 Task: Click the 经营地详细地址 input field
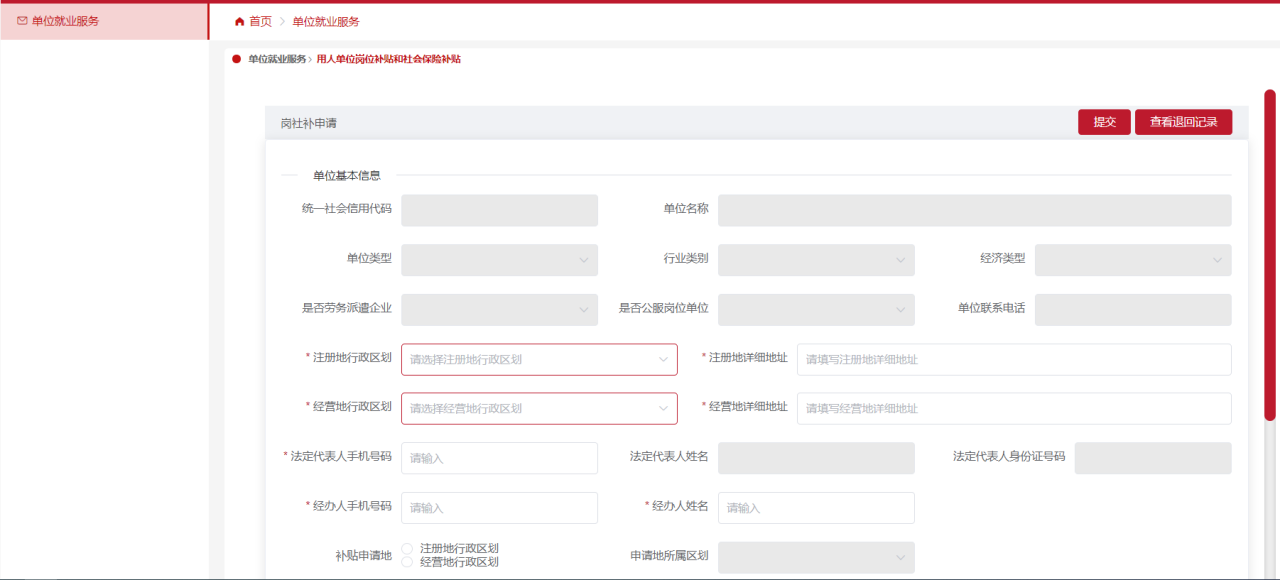1013,408
